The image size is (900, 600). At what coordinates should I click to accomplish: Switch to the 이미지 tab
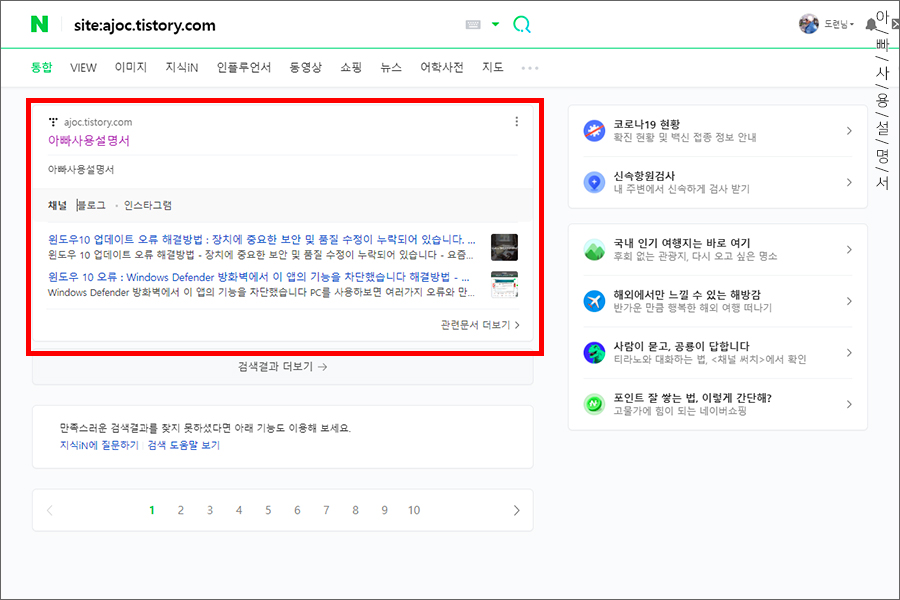131,68
